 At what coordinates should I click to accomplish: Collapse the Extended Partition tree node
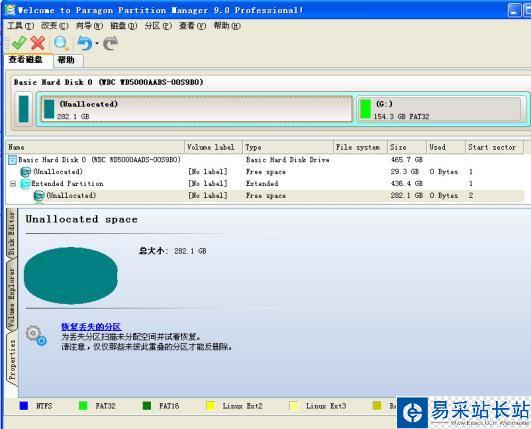click(13, 184)
